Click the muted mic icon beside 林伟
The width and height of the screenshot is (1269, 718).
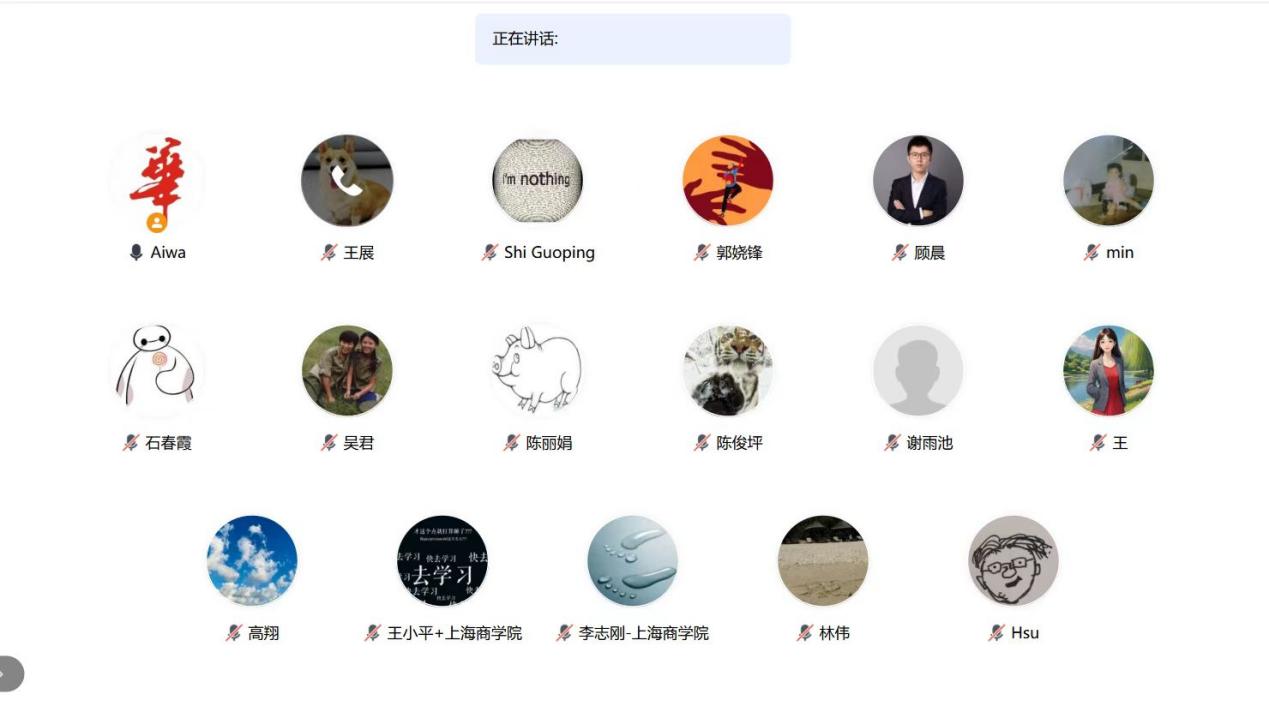tap(805, 633)
